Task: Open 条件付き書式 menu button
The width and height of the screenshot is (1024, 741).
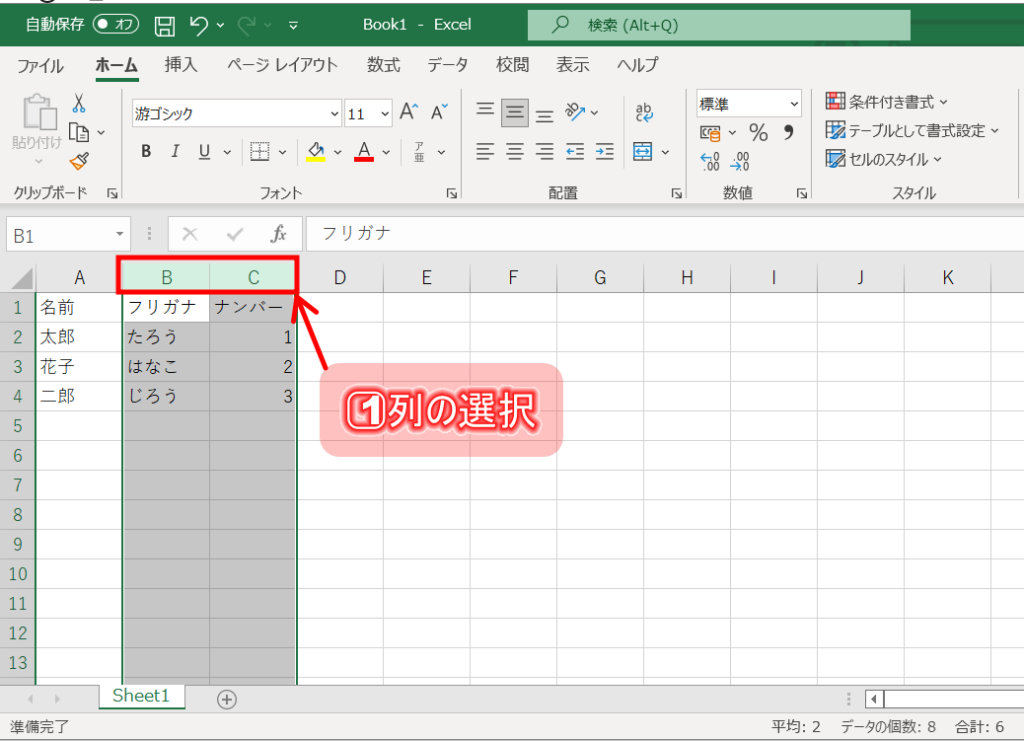Action: pyautogui.click(x=886, y=101)
